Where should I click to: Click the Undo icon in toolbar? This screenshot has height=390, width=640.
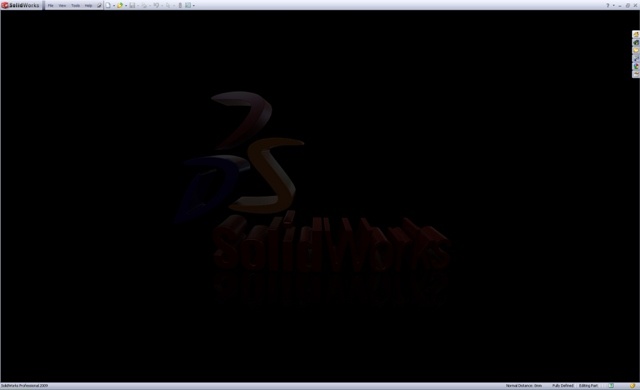pyautogui.click(x=156, y=5)
